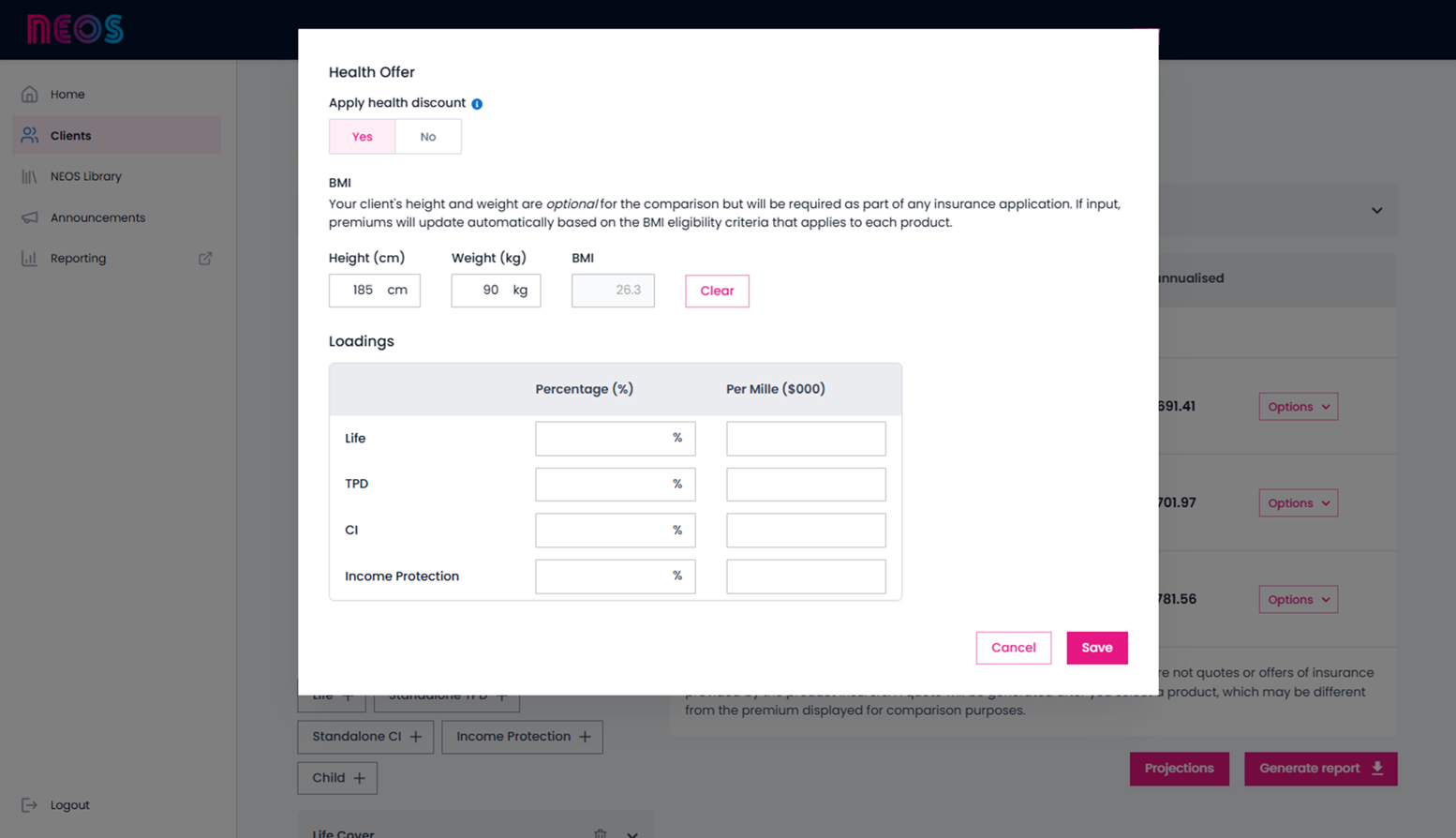Screen dimensions: 1456x838
Task: Click the NEOS Library books icon
Action: pos(30,176)
